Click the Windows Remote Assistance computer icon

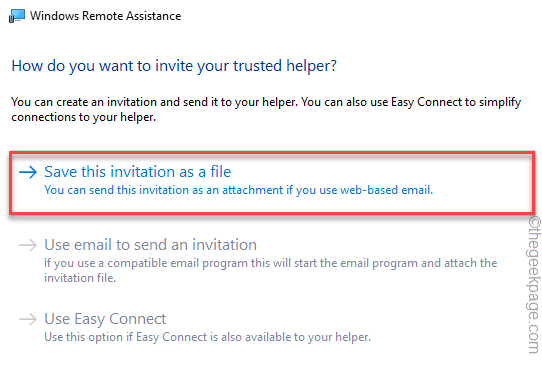(17, 16)
